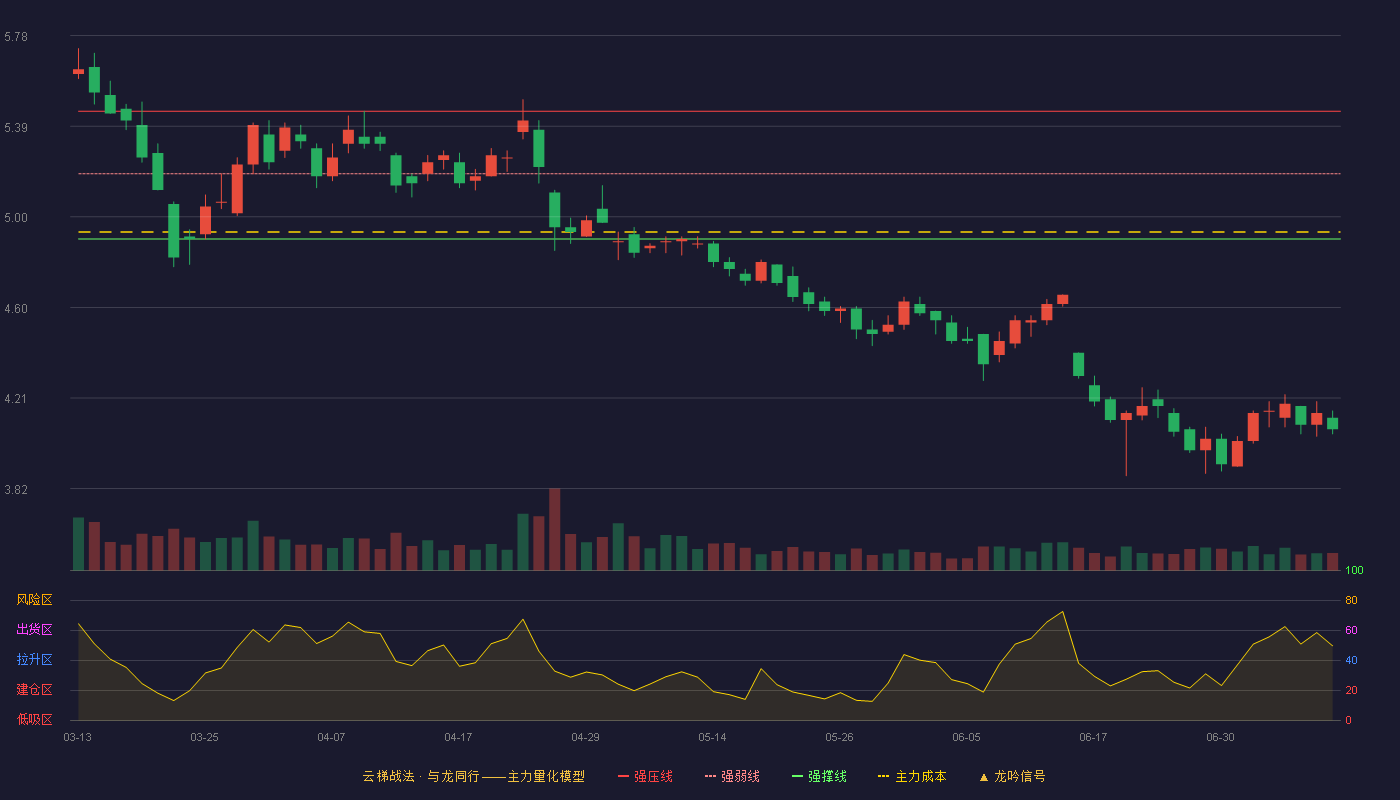Toggle the 强弱线 legend entry
Image resolution: width=1400 pixels, height=800 pixels.
click(x=732, y=776)
